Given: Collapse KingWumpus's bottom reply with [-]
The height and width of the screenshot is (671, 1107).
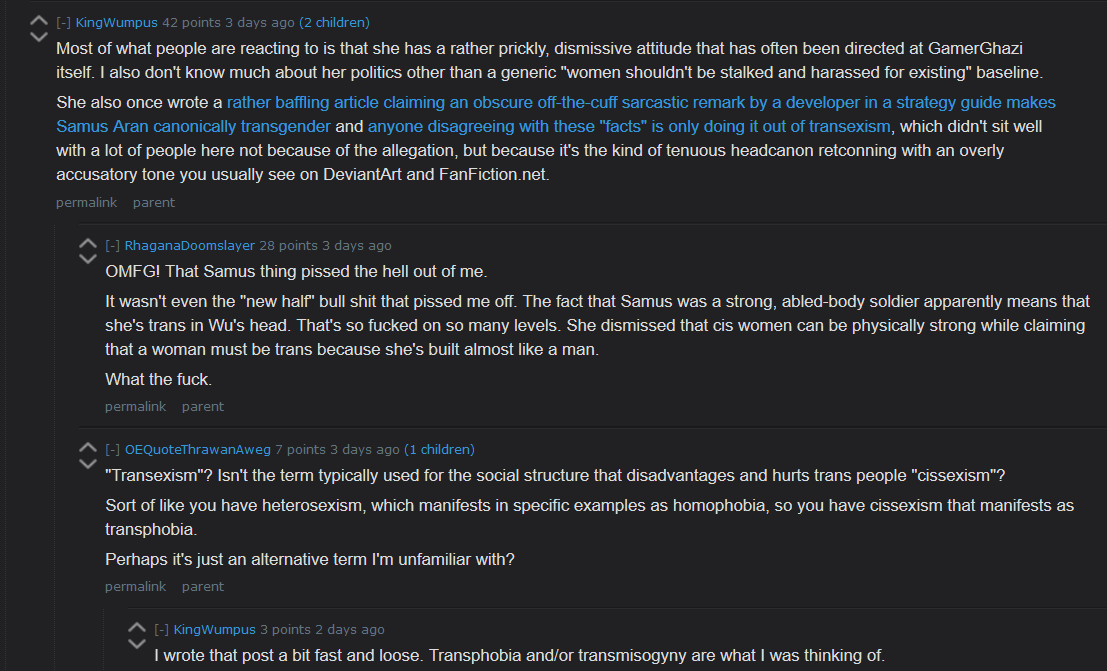Looking at the screenshot, I should pos(162,630).
